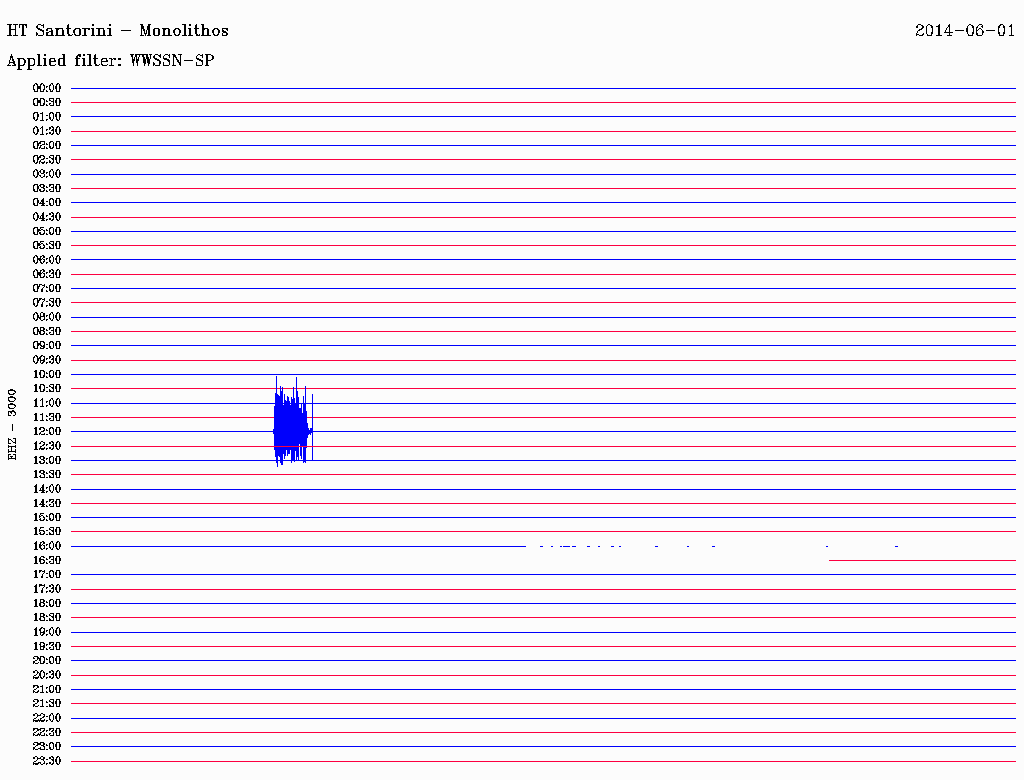1024x780 pixels.
Task: Select the 22:30 time label
Action: point(47,732)
